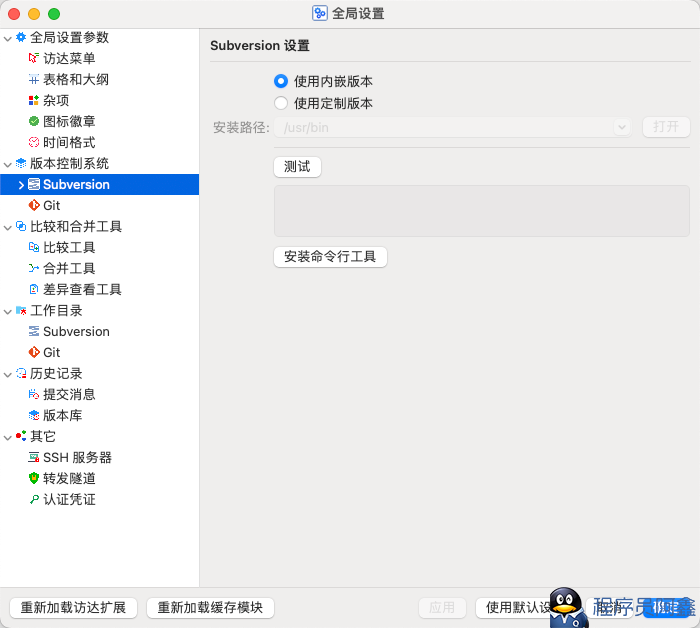The width and height of the screenshot is (700, 628).
Task: Click the selected Subversion row icon
Action: (x=34, y=184)
